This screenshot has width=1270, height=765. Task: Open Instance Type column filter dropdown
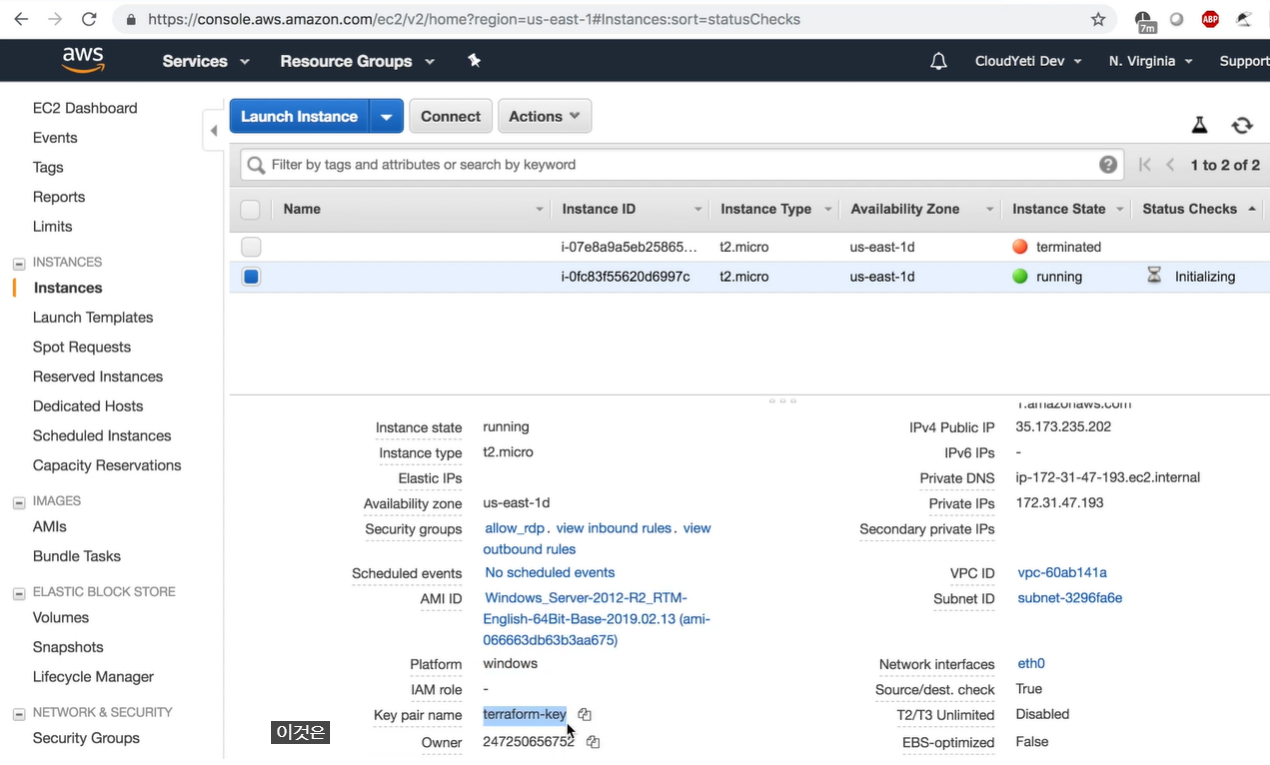point(828,209)
